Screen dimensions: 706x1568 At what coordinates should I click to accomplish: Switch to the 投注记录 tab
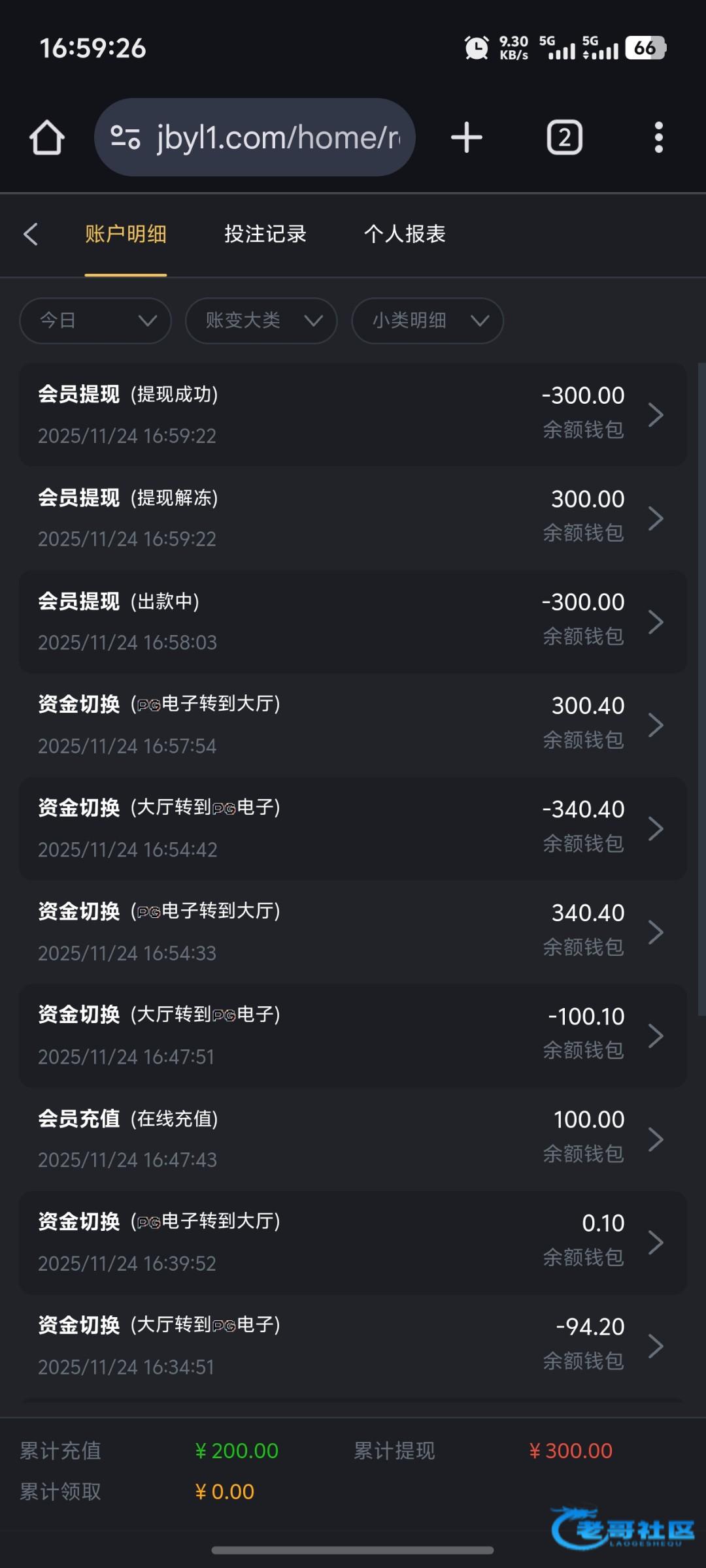(x=265, y=234)
